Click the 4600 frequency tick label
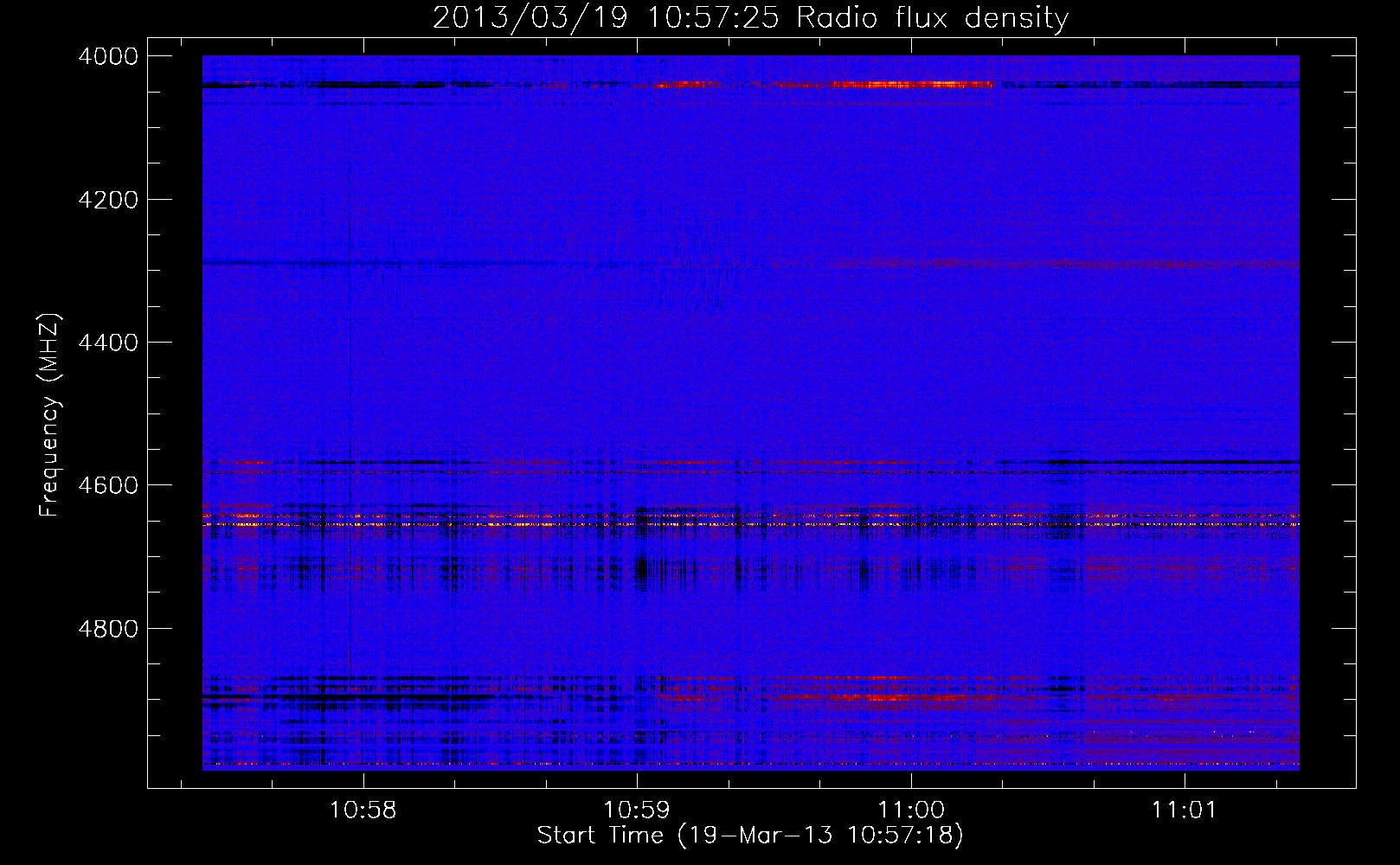 tap(108, 485)
